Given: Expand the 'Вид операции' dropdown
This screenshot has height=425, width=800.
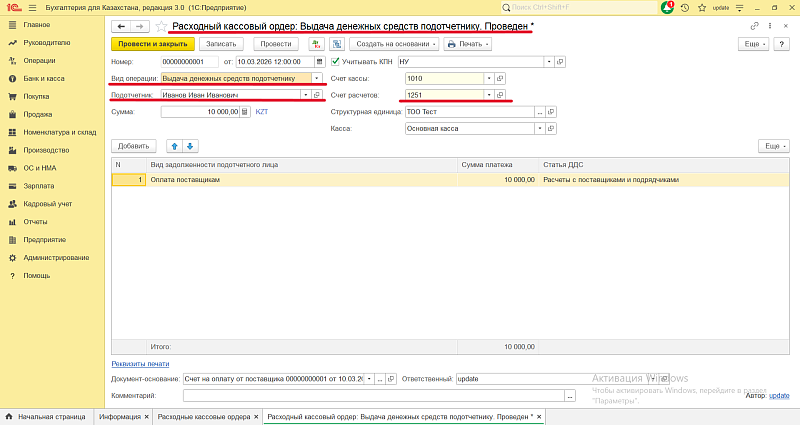Looking at the screenshot, I should click(x=317, y=78).
